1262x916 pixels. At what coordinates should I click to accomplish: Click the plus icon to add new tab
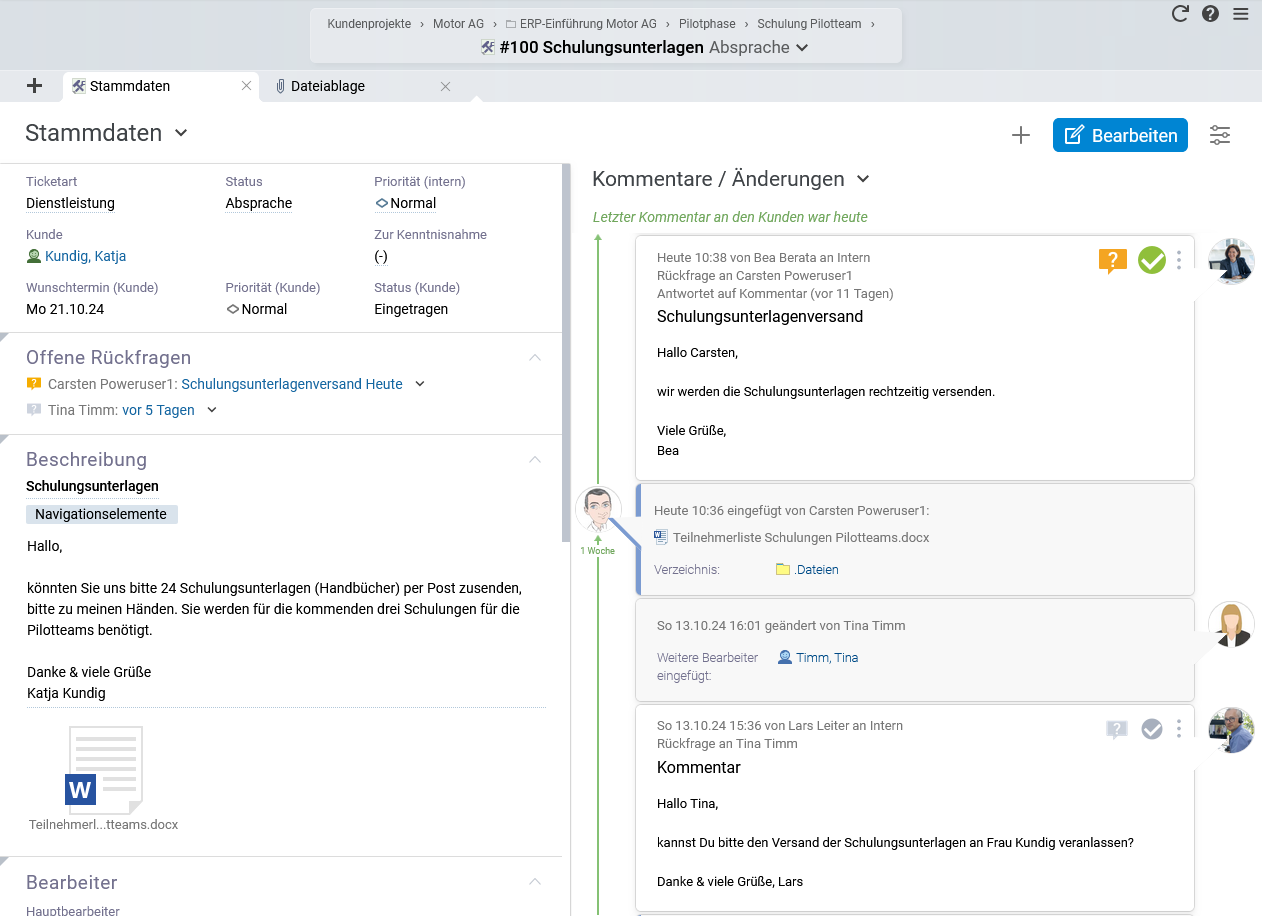[34, 86]
